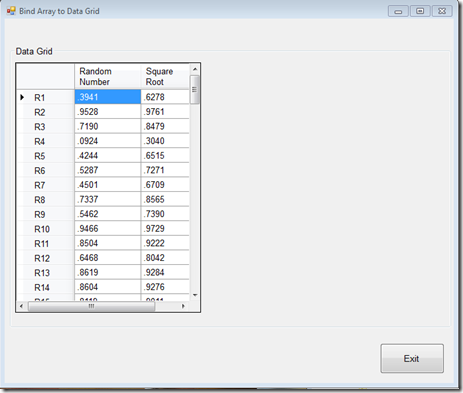Viewport: 463px width, 393px height.
Task: Maximize the Bind Array to Data Grid window
Action: tap(420, 11)
